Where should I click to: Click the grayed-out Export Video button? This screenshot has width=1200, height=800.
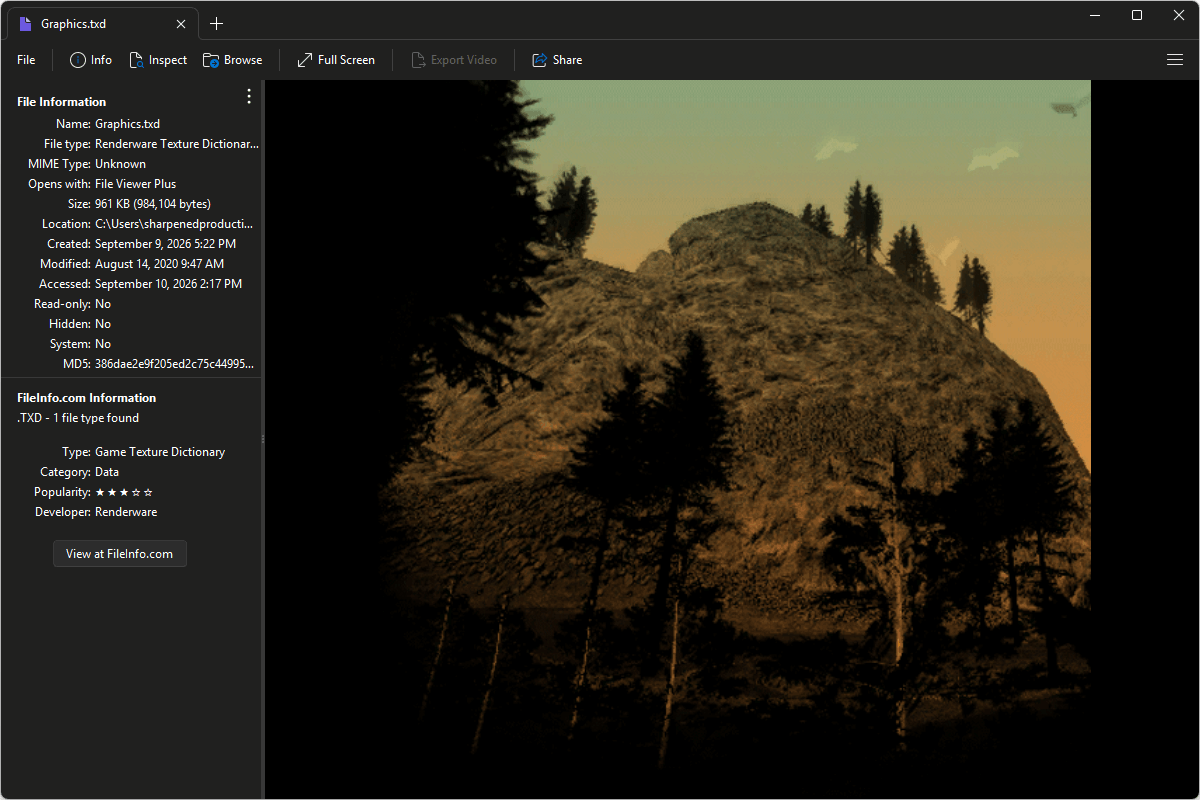[454, 60]
